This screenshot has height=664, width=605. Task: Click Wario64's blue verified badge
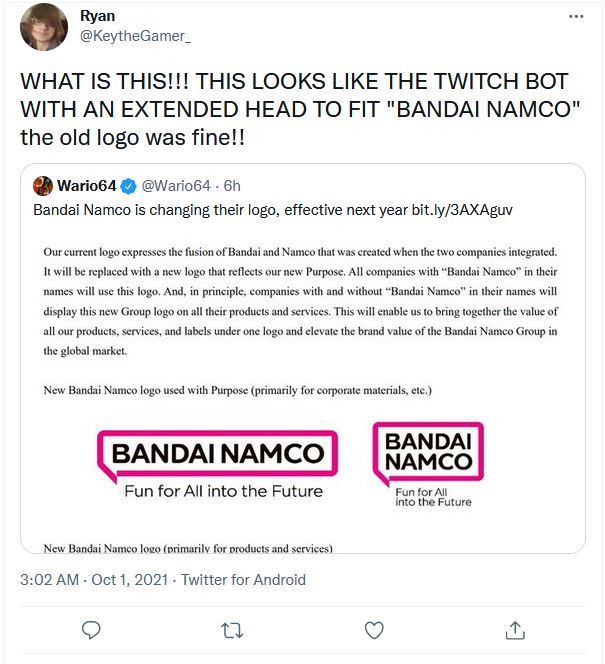[128, 186]
